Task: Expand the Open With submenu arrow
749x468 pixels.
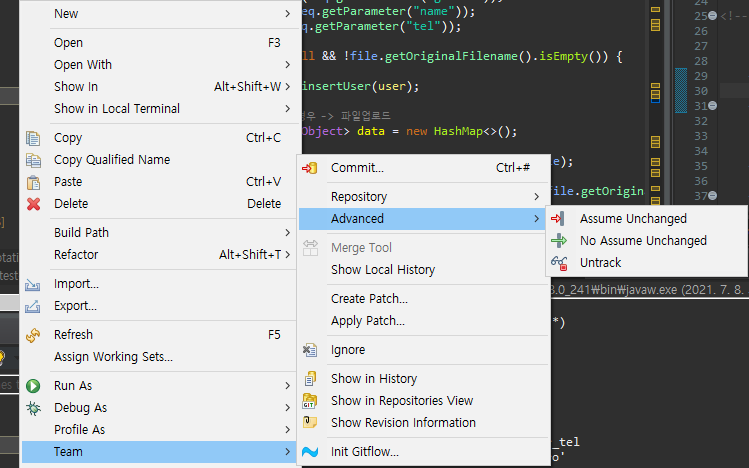Action: (288, 64)
